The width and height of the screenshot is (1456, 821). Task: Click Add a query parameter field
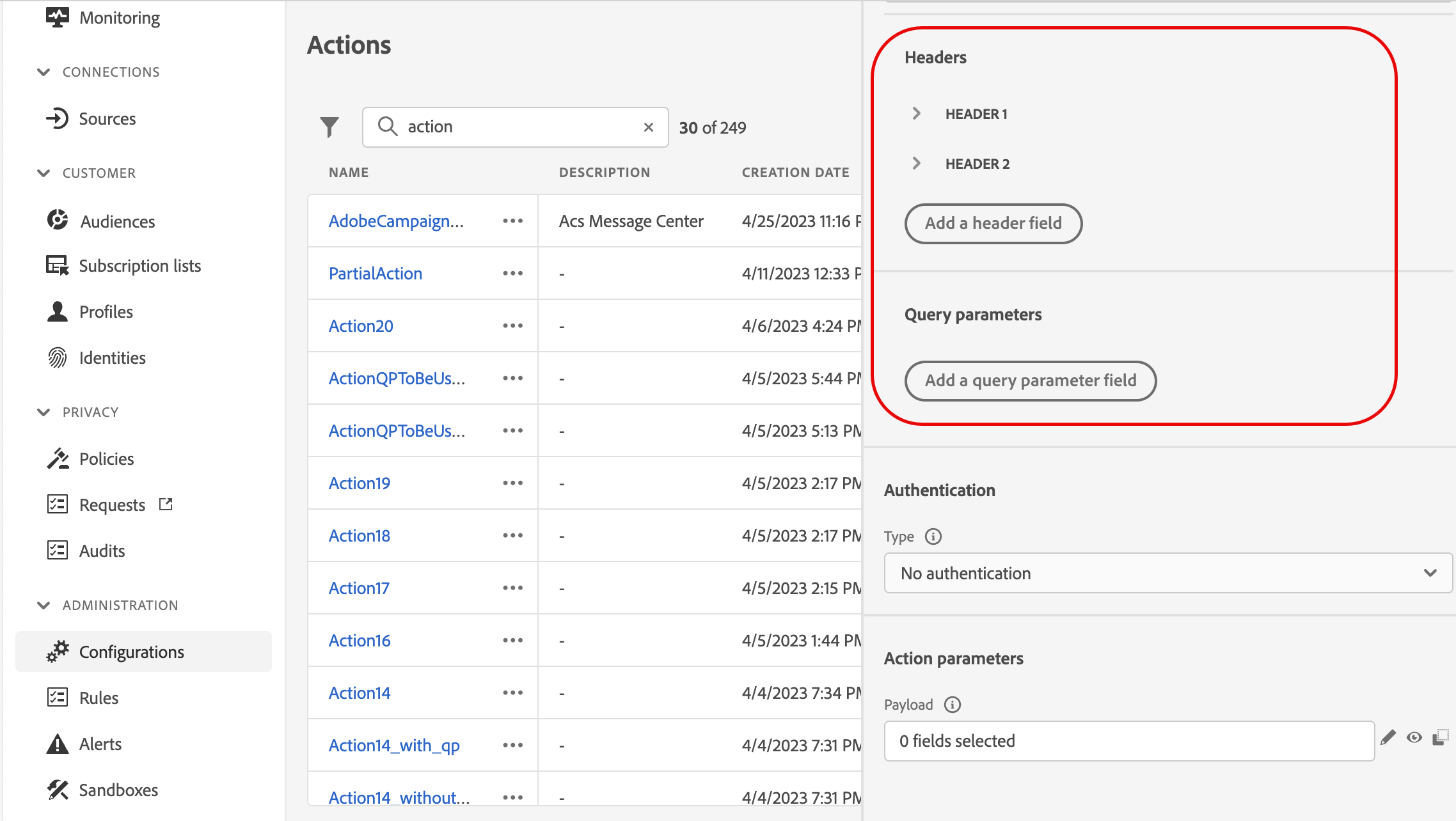1030,380
